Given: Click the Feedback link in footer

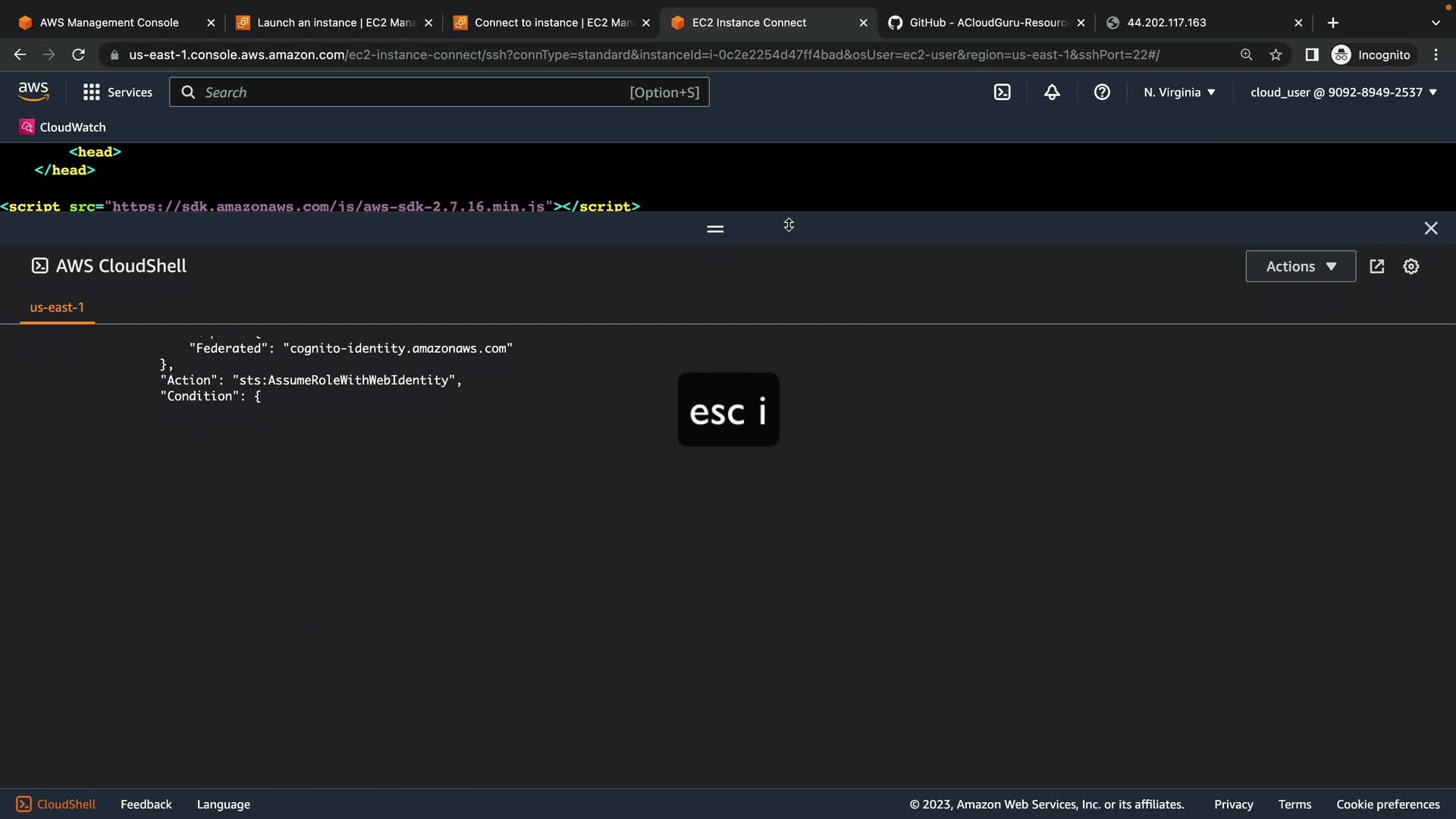Looking at the screenshot, I should coord(146,804).
